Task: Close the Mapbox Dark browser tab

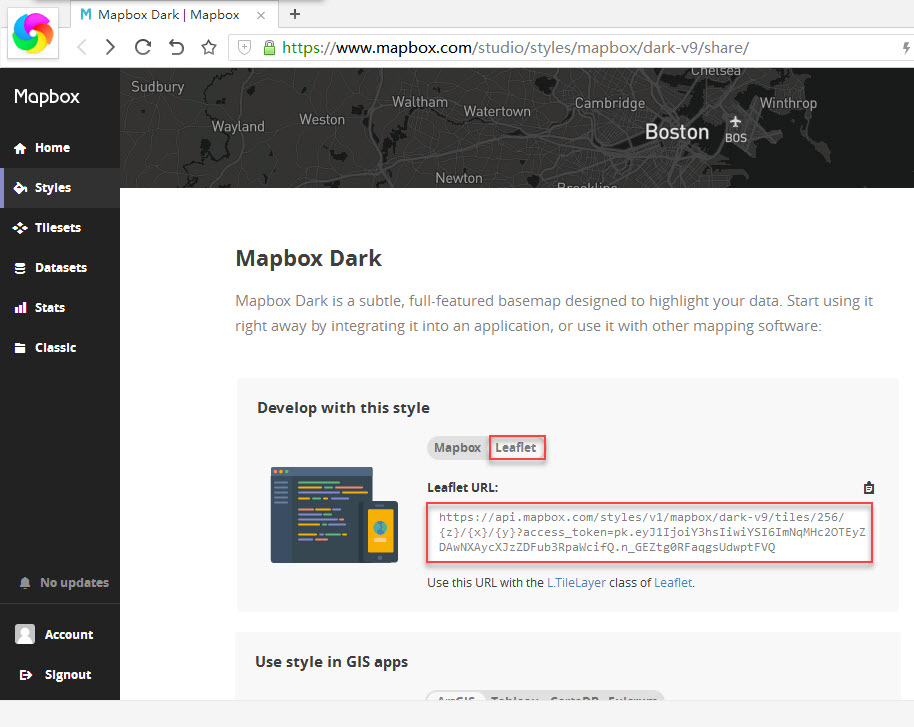Action: (x=261, y=15)
